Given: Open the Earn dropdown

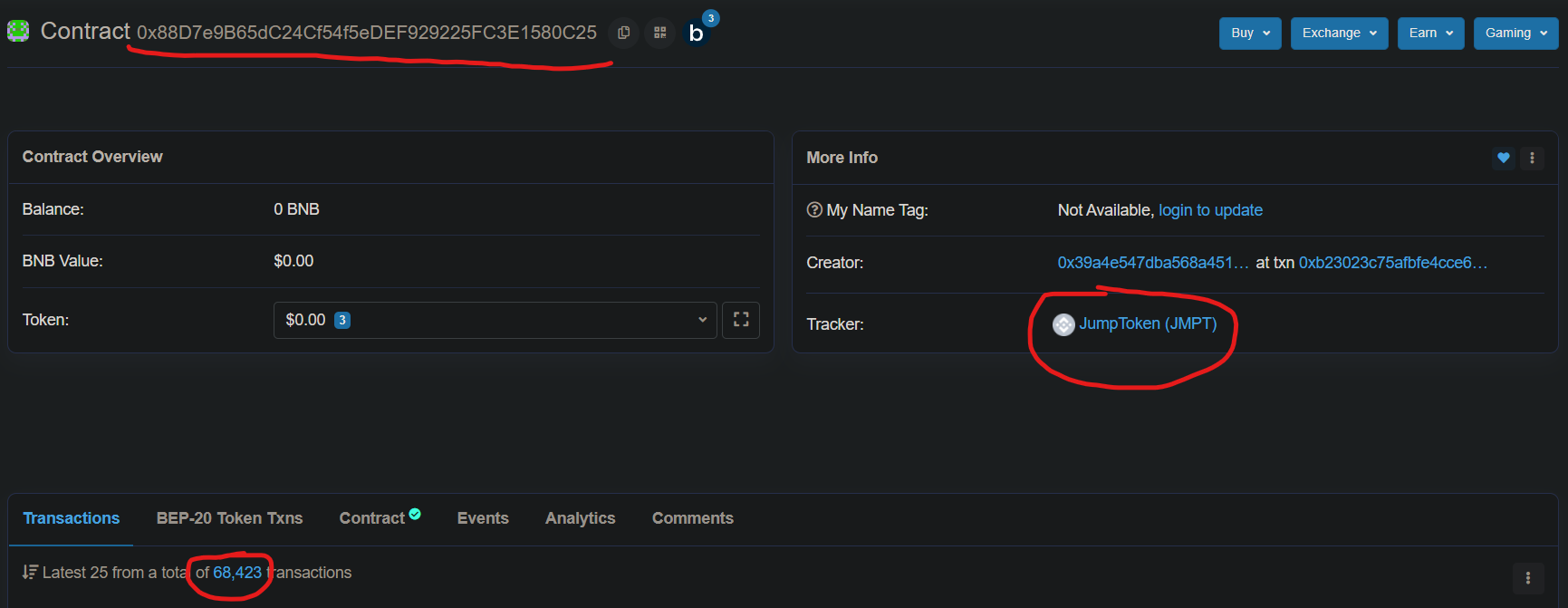Looking at the screenshot, I should pos(1430,34).
